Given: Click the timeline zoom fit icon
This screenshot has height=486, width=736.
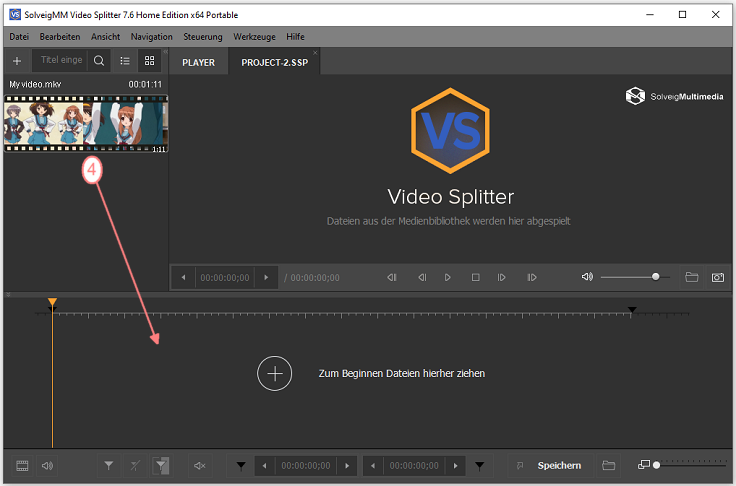Looking at the screenshot, I should pyautogui.click(x=644, y=465).
